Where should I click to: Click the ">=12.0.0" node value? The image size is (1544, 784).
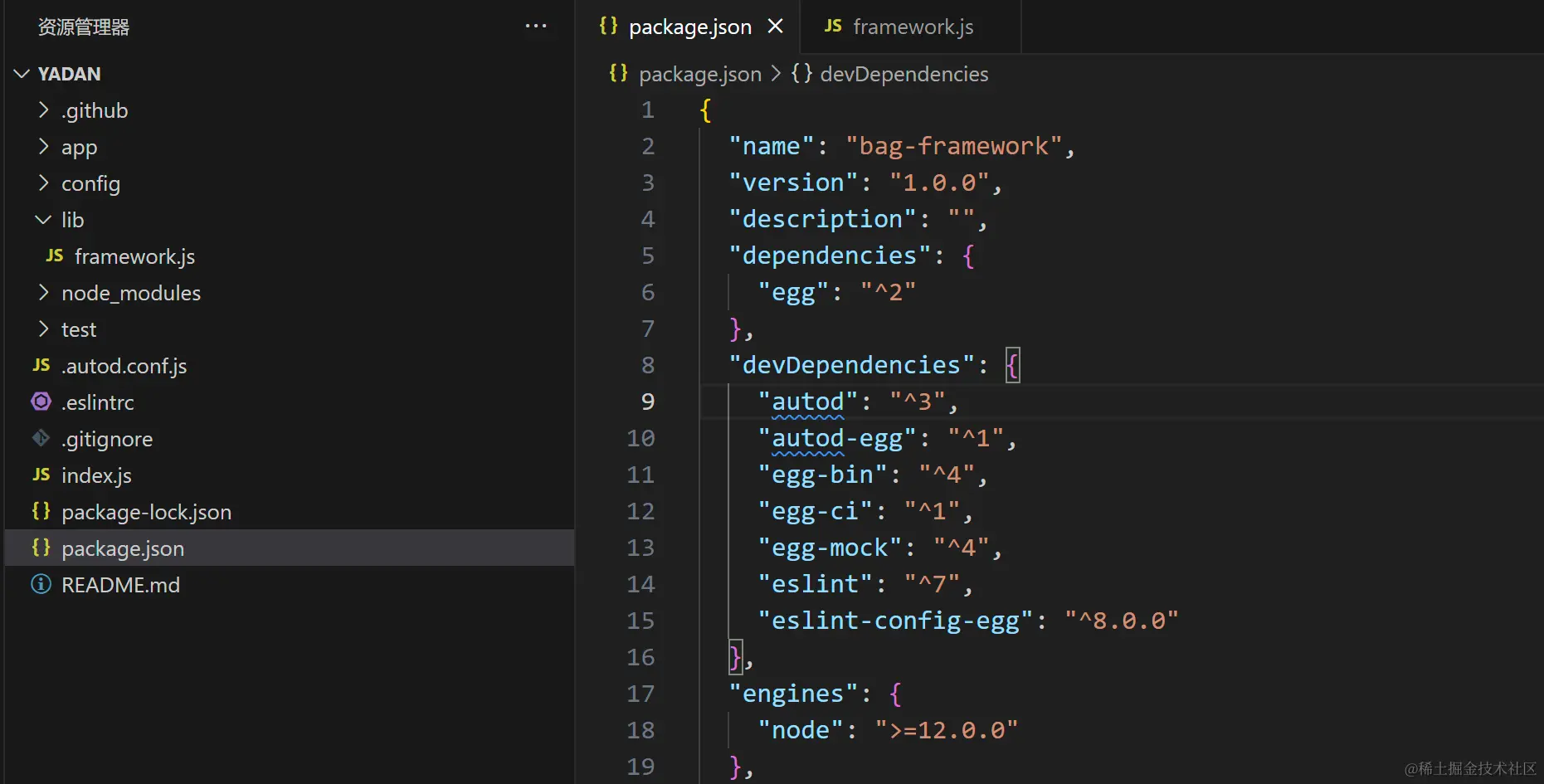click(947, 730)
